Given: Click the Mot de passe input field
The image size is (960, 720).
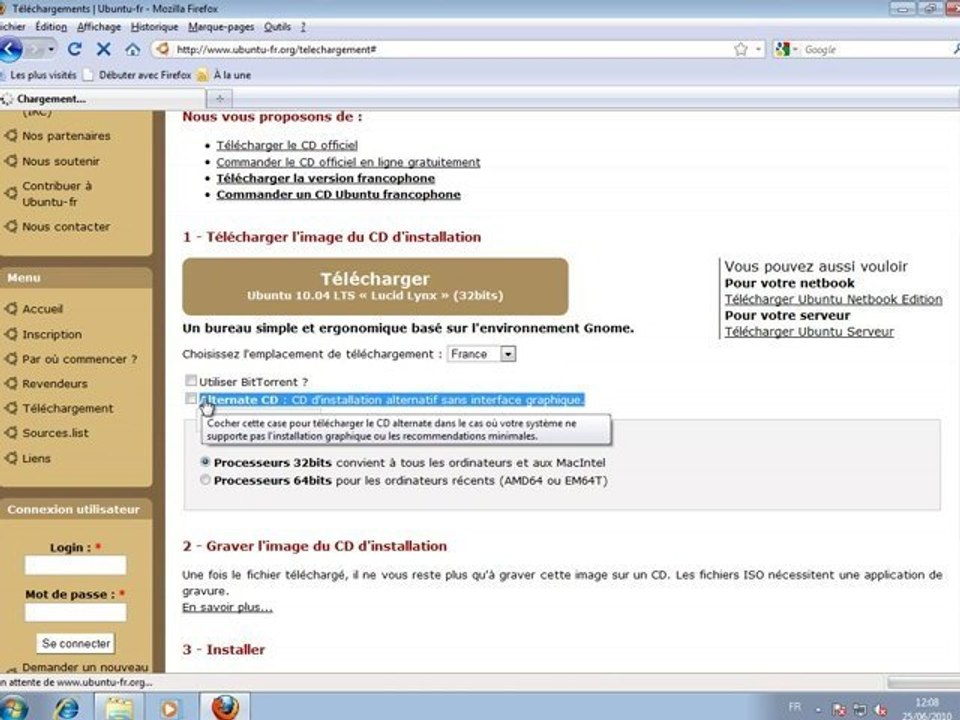Looking at the screenshot, I should [x=75, y=612].
